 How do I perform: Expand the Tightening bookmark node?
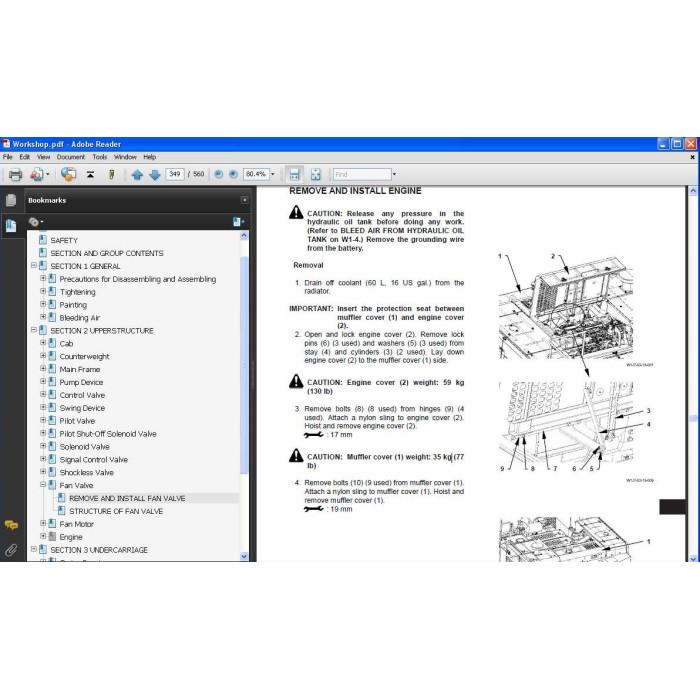43,292
